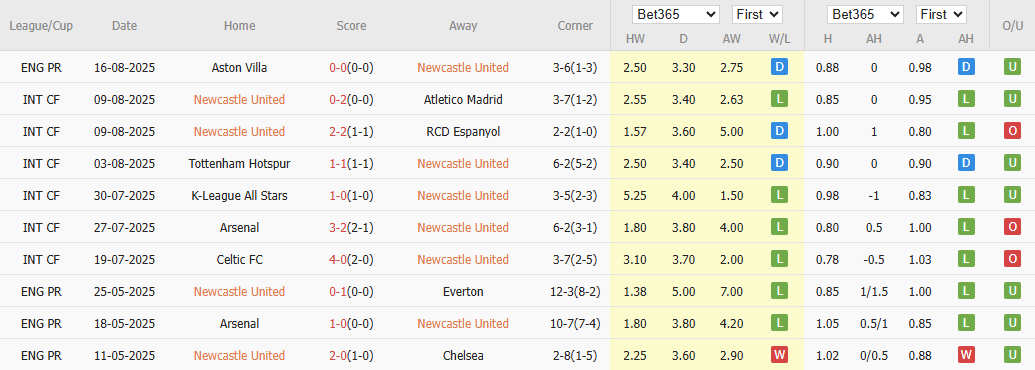Open Newcastle United home link for 25-05-2025
The width and height of the screenshot is (1035, 370).
pos(239,292)
